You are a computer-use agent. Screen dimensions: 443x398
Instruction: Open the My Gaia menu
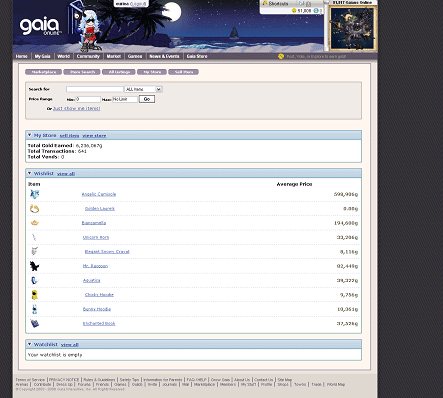42,56
